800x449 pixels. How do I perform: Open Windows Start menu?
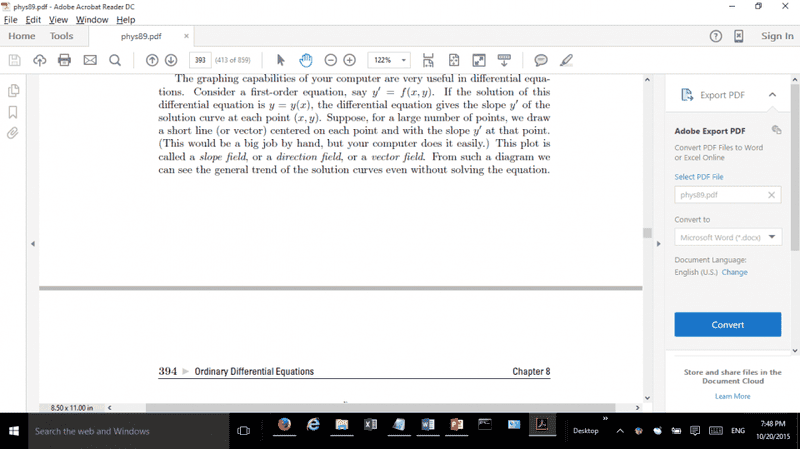tap(14, 431)
